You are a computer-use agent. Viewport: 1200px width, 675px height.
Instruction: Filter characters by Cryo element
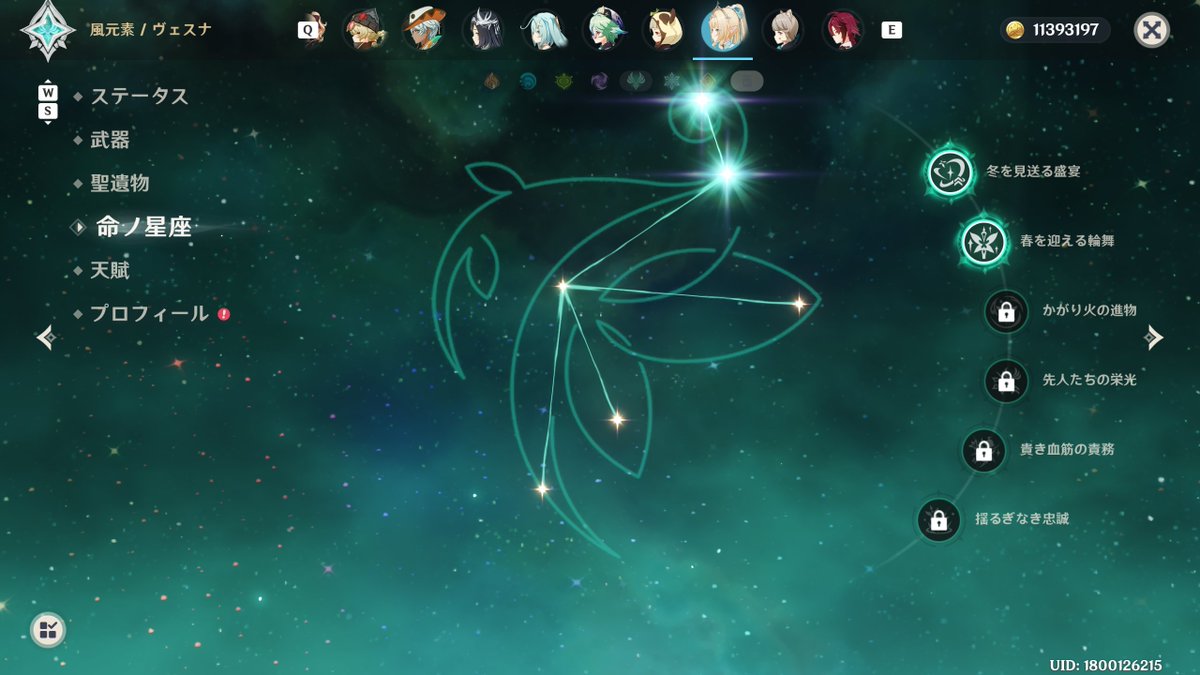pyautogui.click(x=672, y=82)
